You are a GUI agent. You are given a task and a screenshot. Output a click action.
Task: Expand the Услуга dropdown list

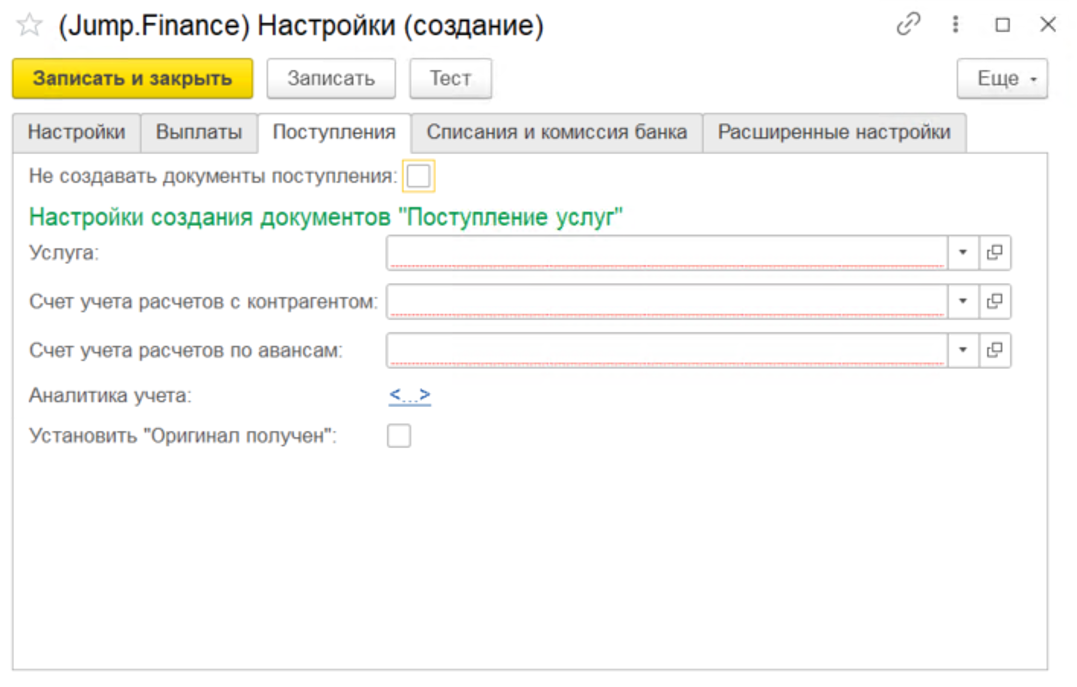click(962, 253)
